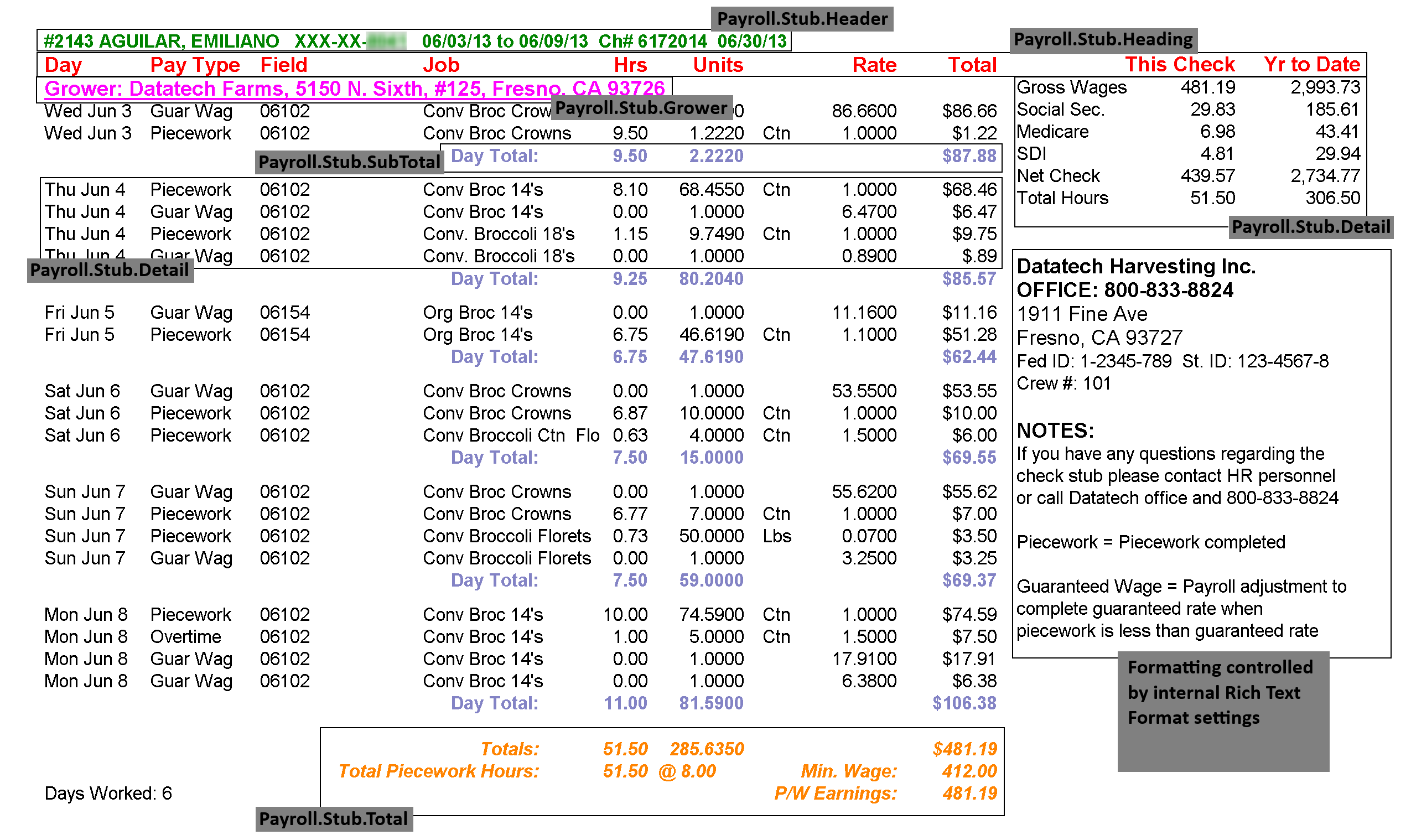
Task: Click the rate value 55.6200
Action: pyautogui.click(x=864, y=492)
